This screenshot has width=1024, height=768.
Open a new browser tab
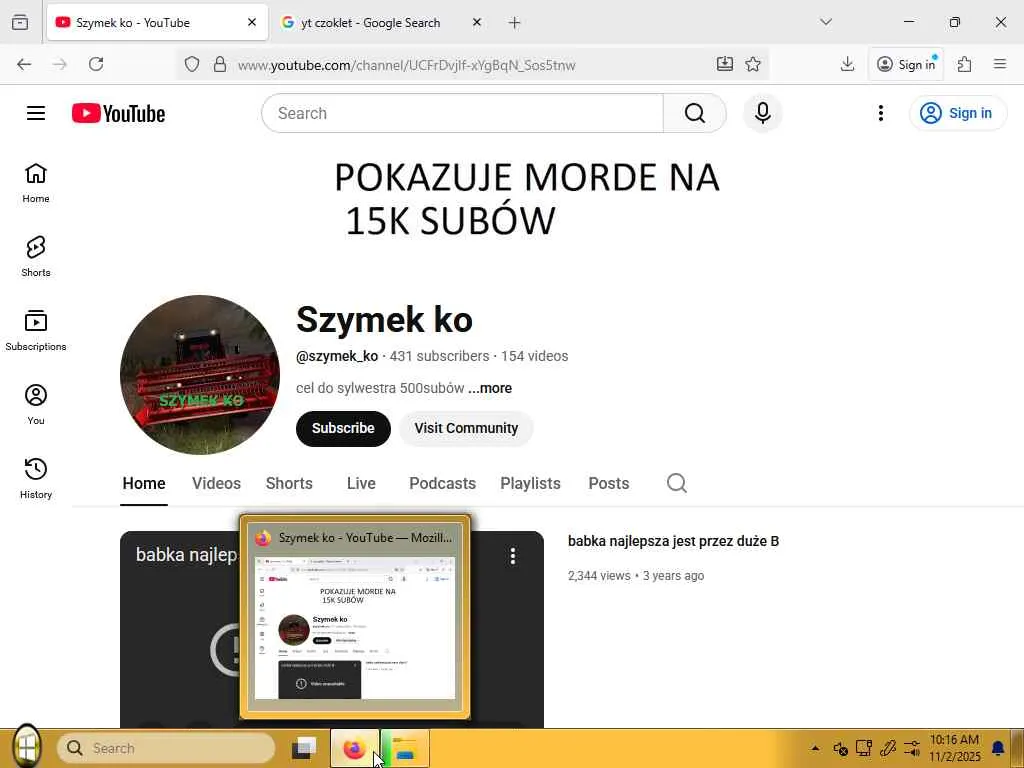click(514, 23)
